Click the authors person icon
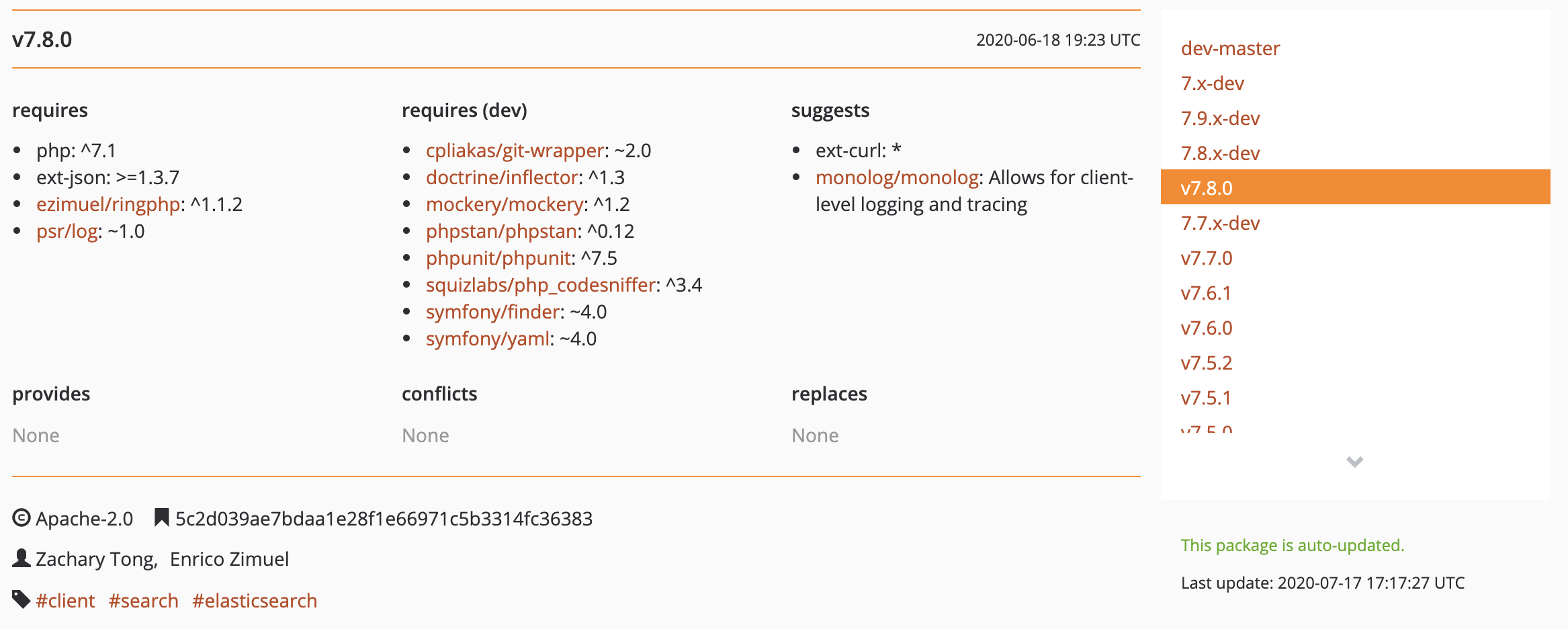This screenshot has height=629, width=1568. pos(20,558)
